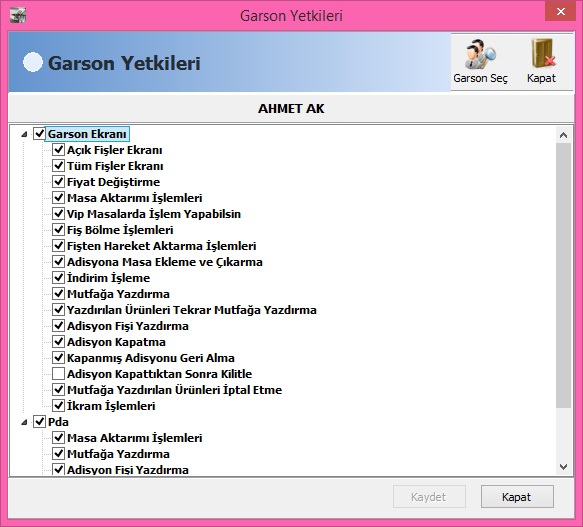Click the application icon in title bar
This screenshot has width=583, height=527.
[x=17, y=15]
